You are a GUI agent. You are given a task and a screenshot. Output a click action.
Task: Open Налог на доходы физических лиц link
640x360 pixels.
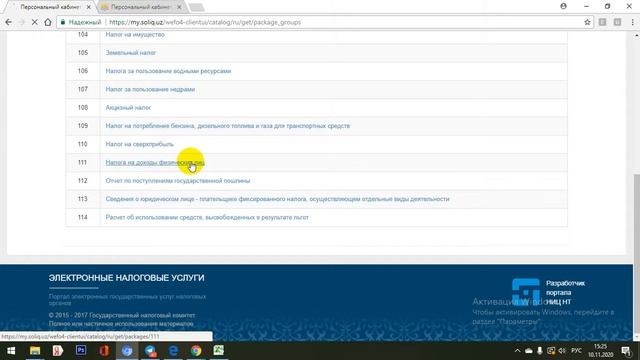pos(155,162)
